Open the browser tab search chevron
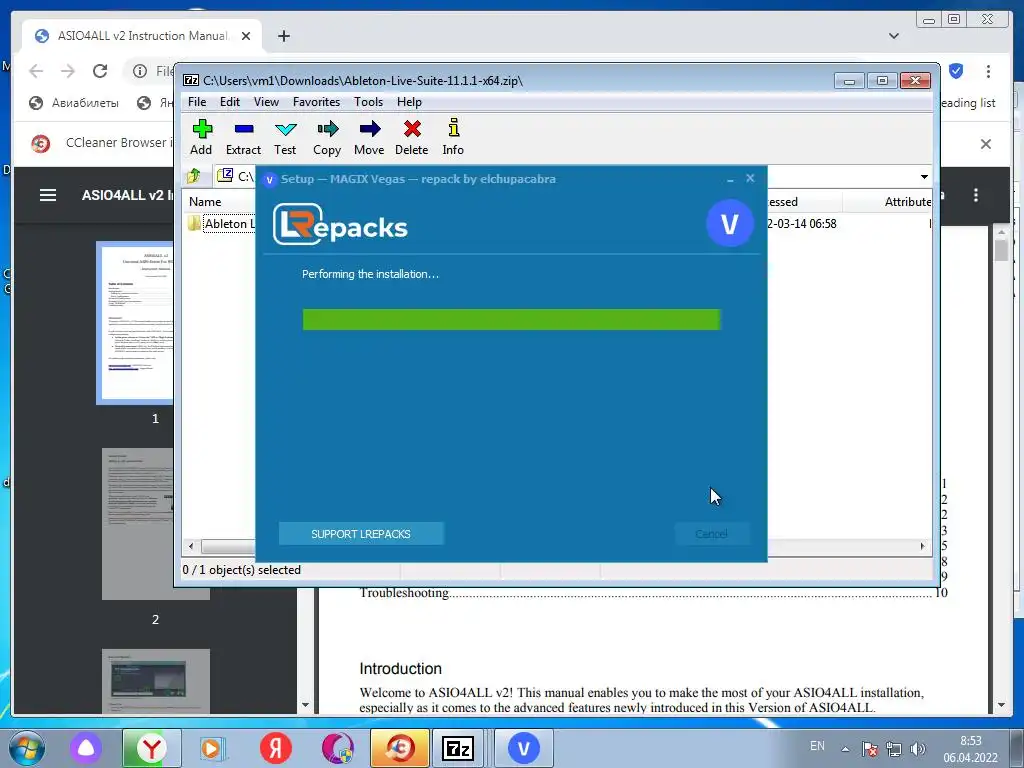 click(x=894, y=36)
